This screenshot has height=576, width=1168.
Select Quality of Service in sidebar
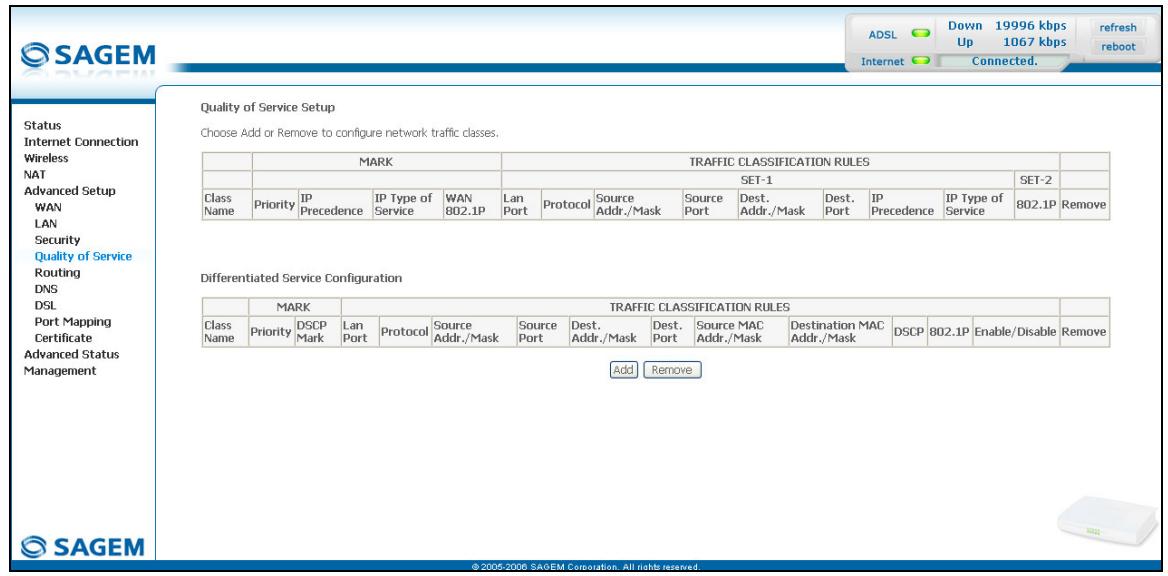[x=83, y=256]
